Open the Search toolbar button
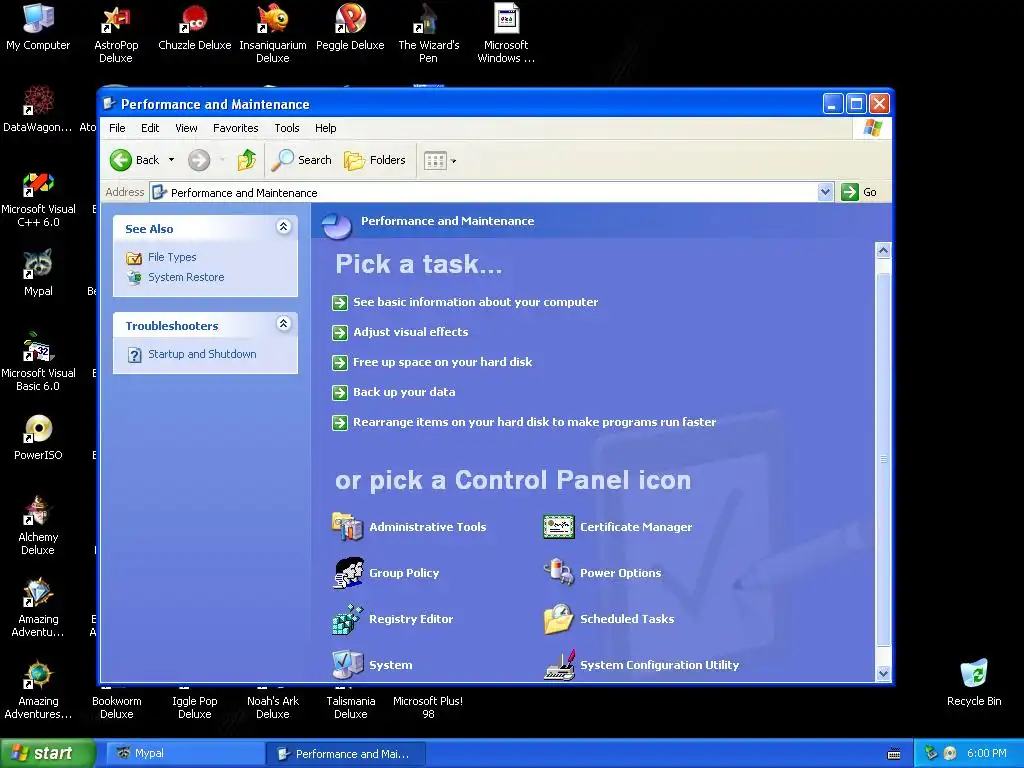 pyautogui.click(x=301, y=160)
